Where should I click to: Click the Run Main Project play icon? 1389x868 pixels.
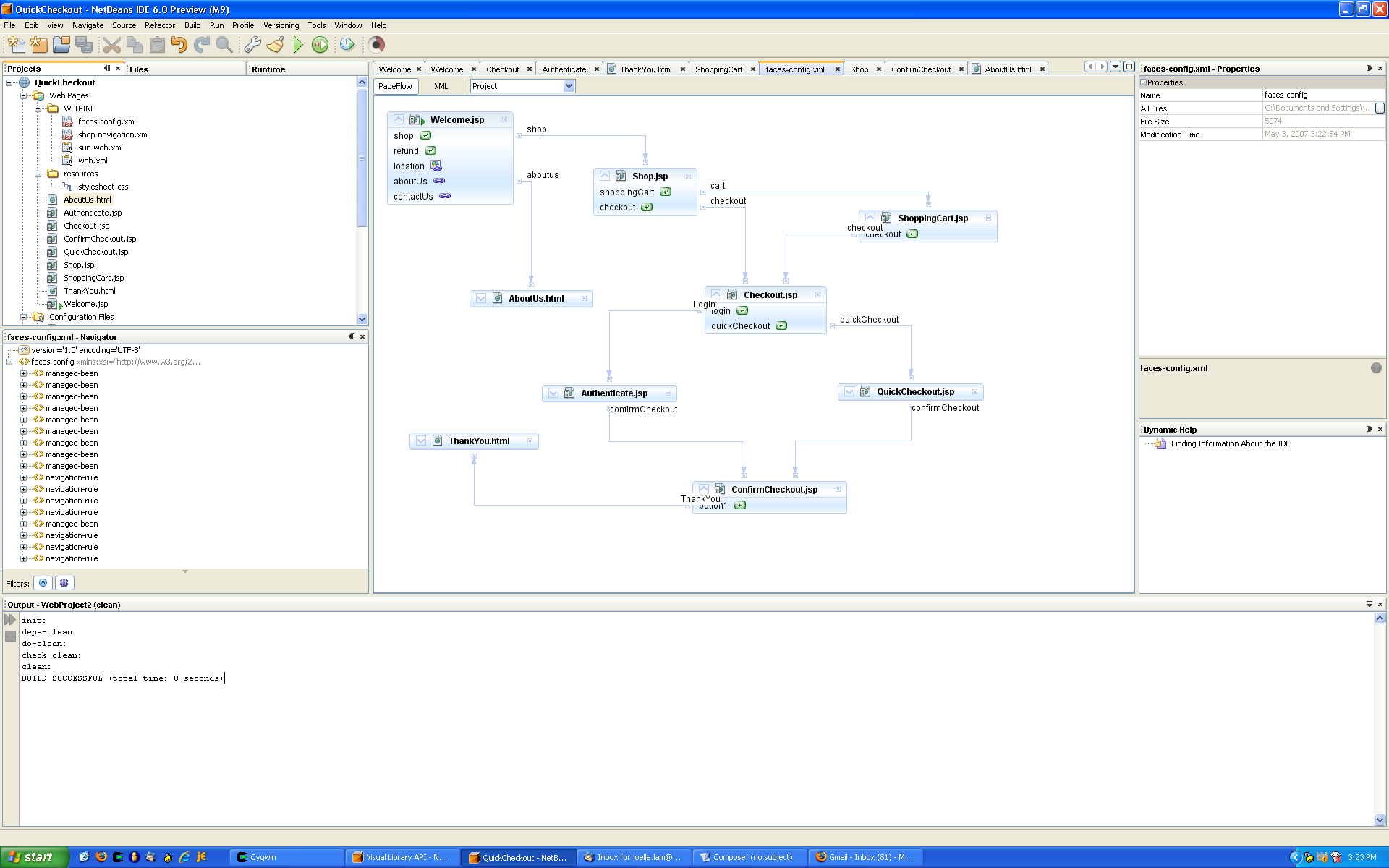tap(298, 45)
